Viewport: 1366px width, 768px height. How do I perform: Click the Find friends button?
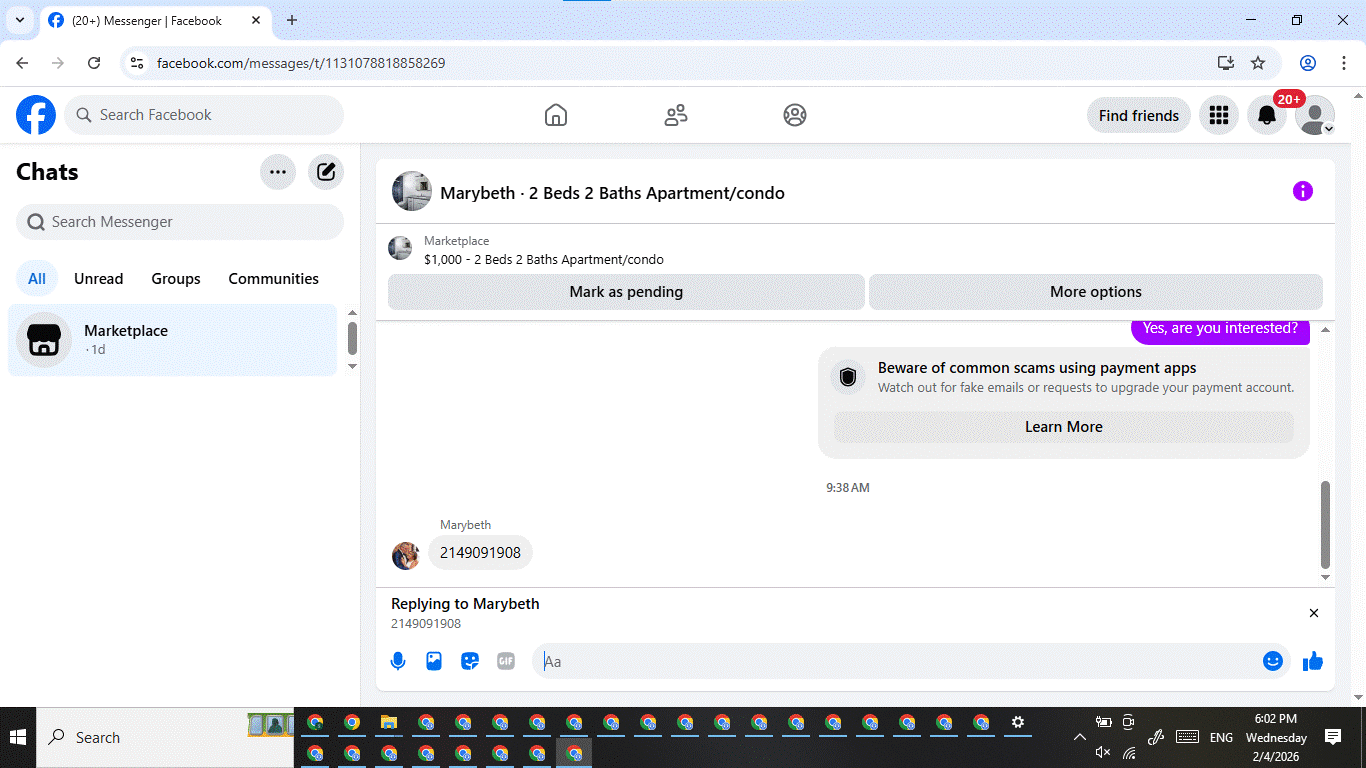[x=1139, y=115]
